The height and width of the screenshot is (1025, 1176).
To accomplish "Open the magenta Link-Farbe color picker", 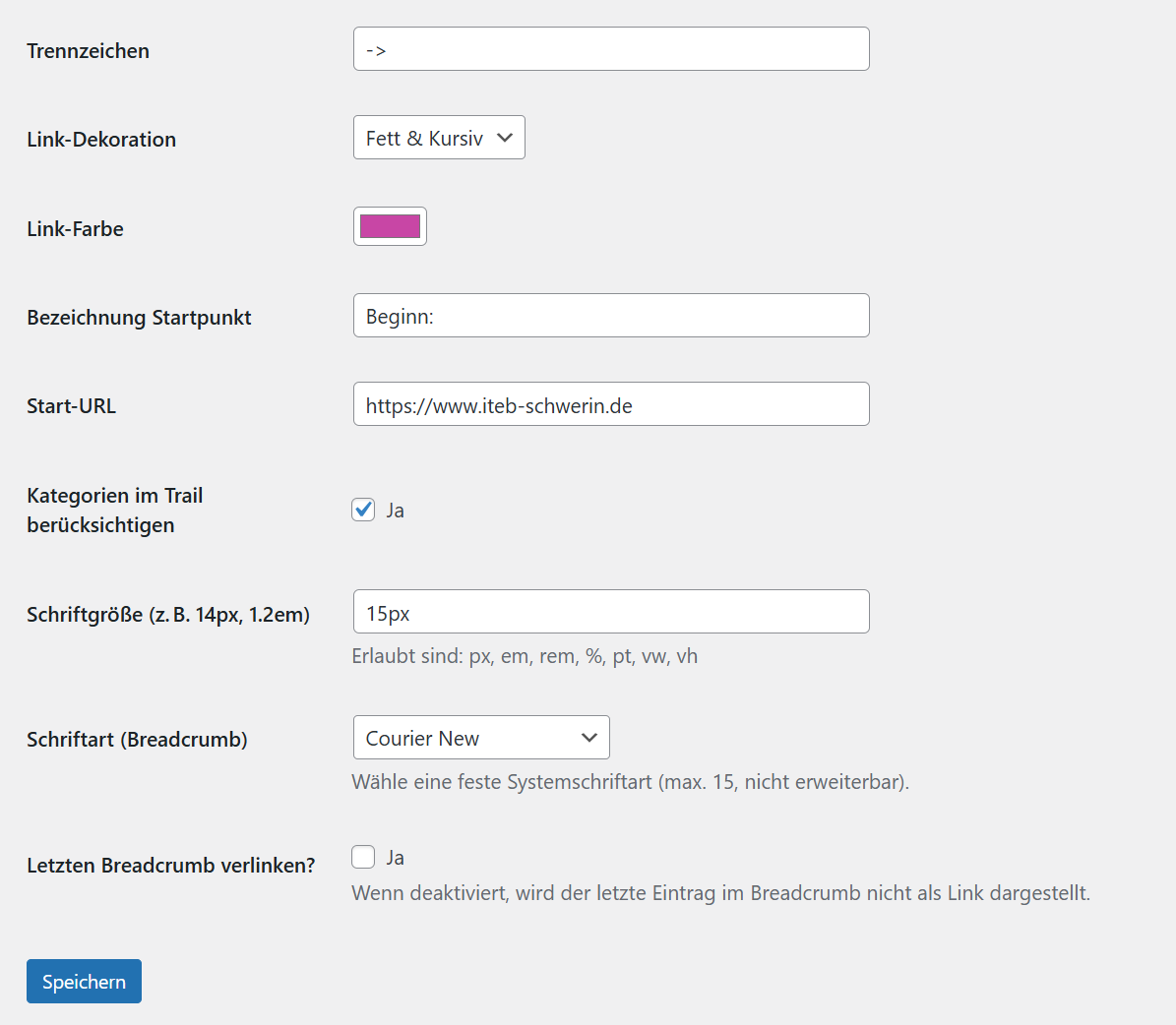I will (x=390, y=226).
